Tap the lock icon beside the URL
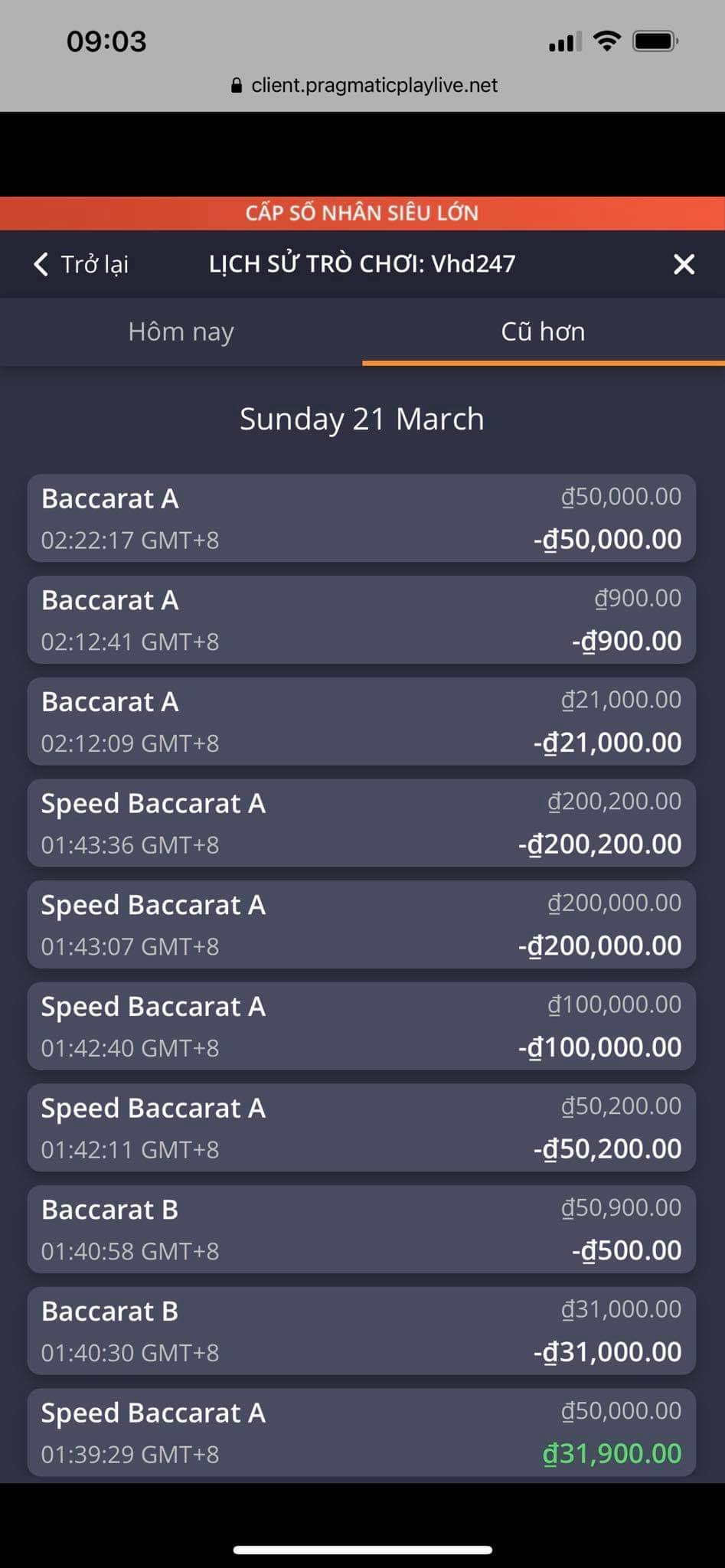This screenshot has height=1568, width=725. click(x=237, y=85)
